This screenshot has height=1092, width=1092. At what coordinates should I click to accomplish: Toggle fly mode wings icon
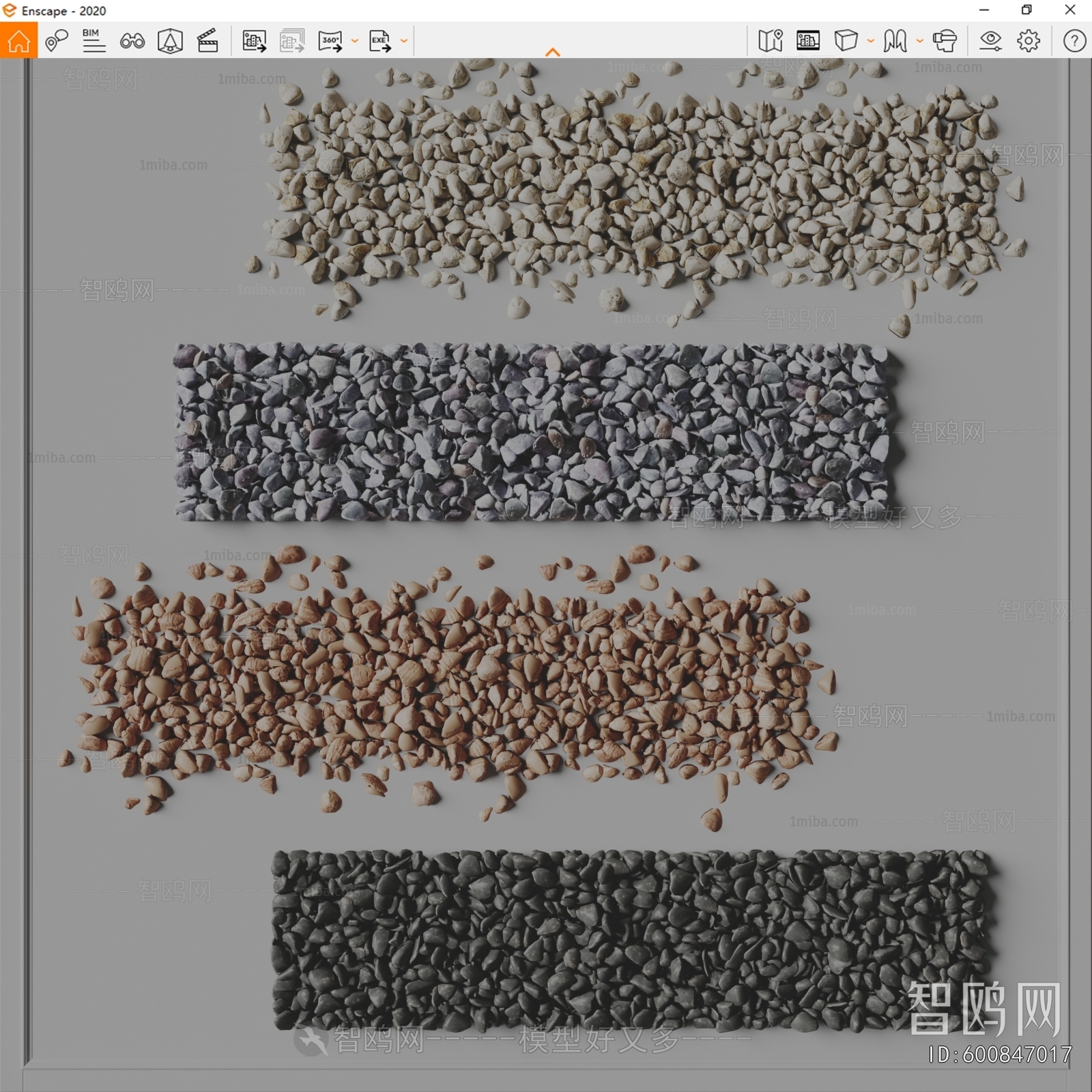click(x=895, y=41)
